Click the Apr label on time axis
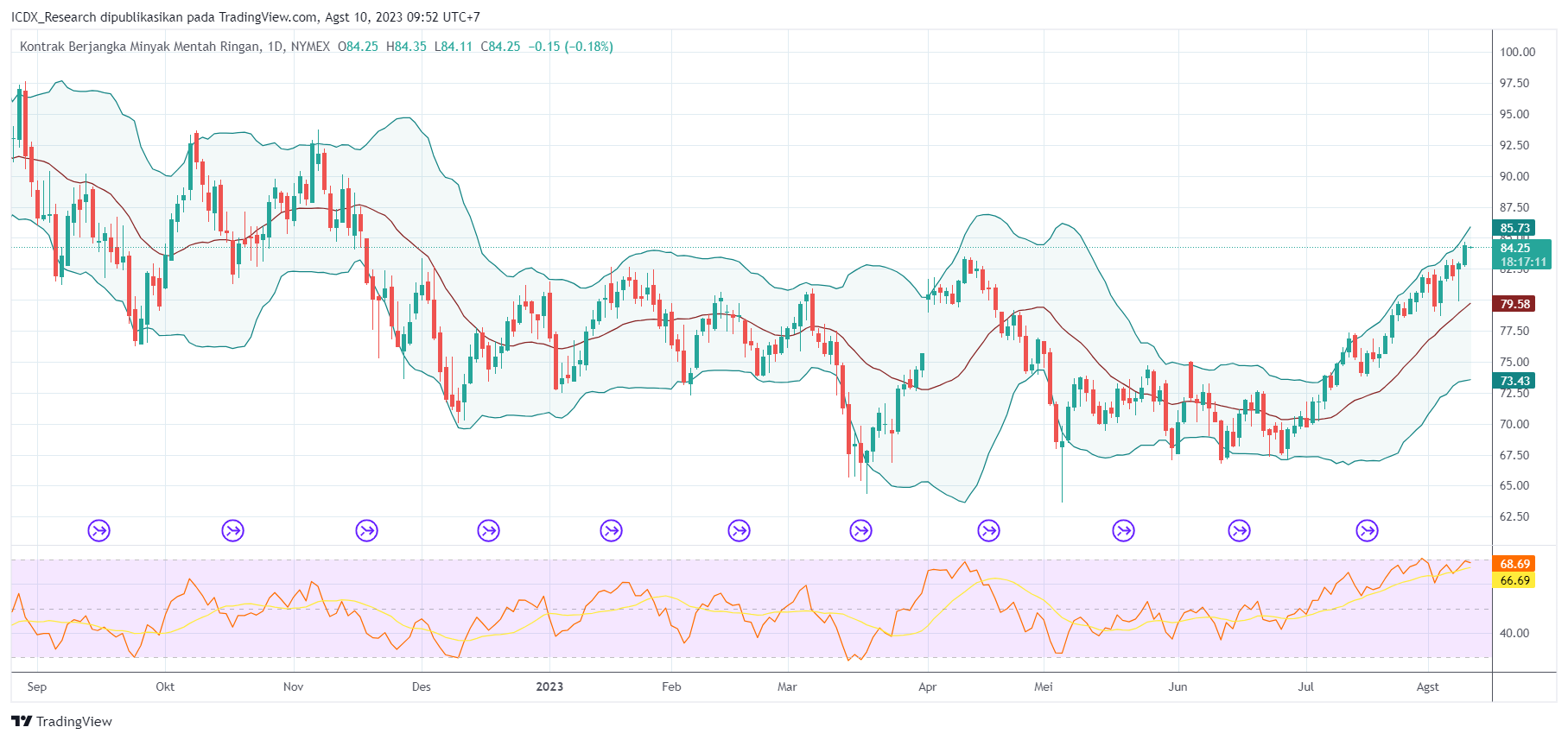Viewport: 1568px width, 740px height. pyautogui.click(x=928, y=687)
